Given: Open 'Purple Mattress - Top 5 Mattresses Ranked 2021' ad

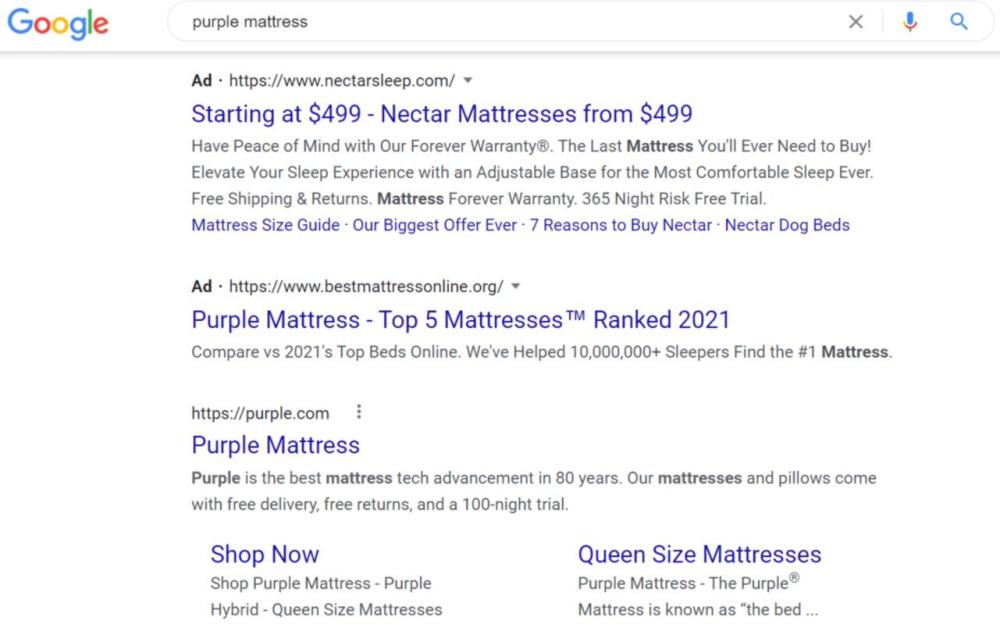Looking at the screenshot, I should (460, 319).
